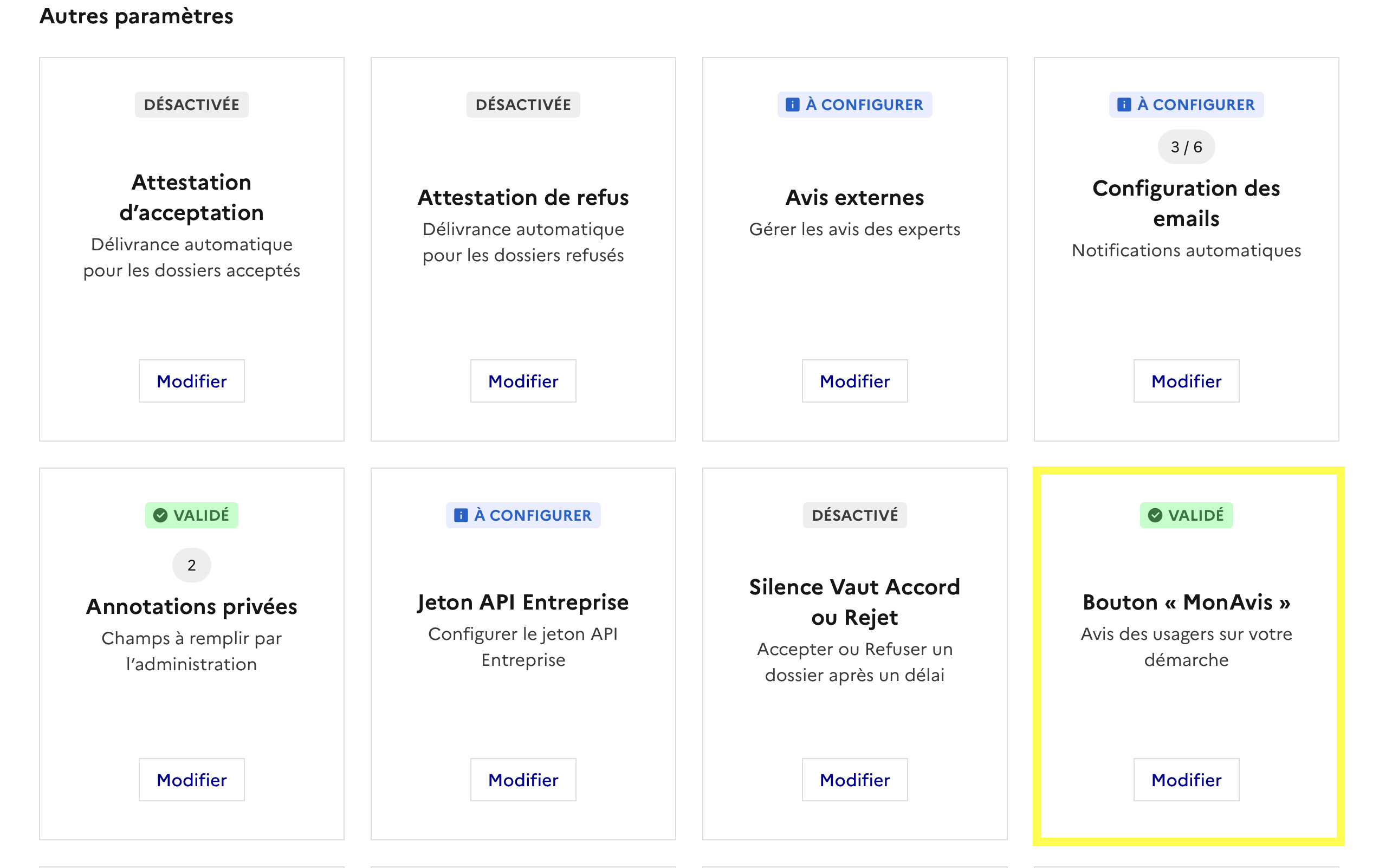Click the info icon on Configuration des emails badge
Image resolution: width=1392 pixels, height=868 pixels.
point(1124,105)
